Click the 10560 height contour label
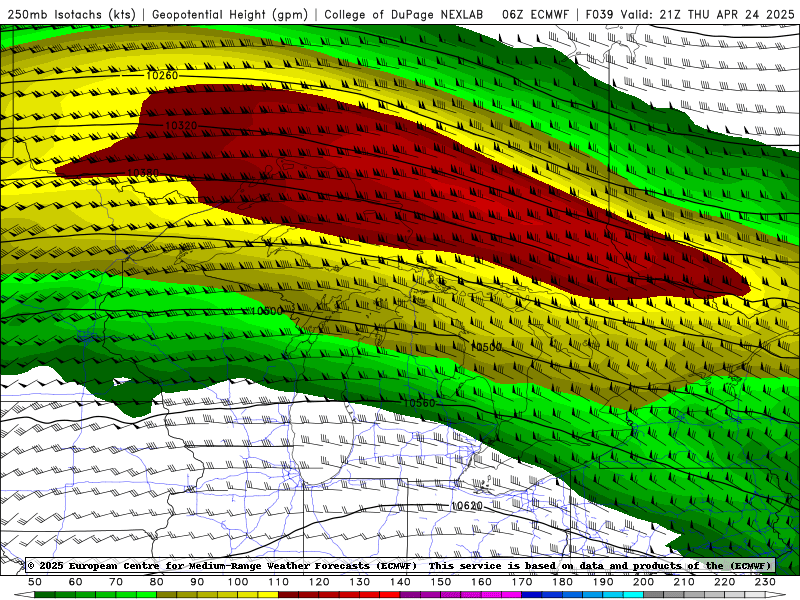The image size is (800, 600). click(x=419, y=403)
